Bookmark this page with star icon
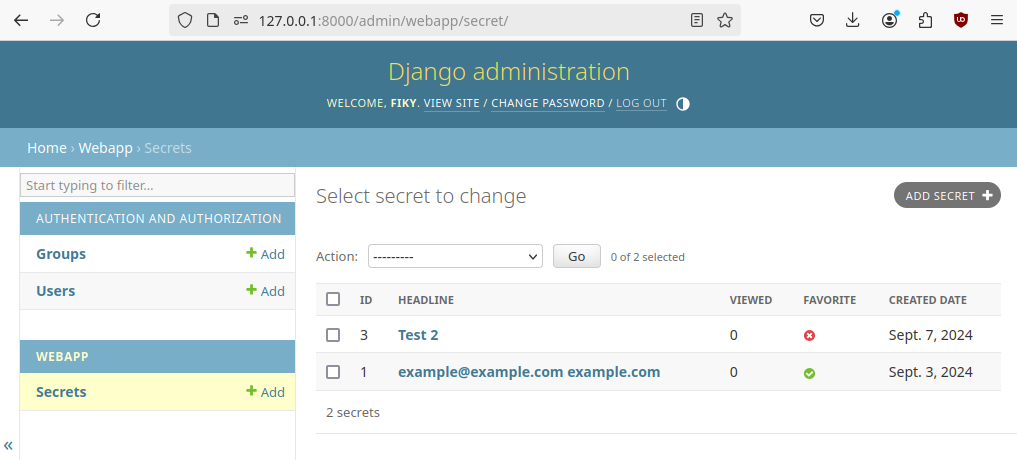Image resolution: width=1017 pixels, height=460 pixels. 725,20
